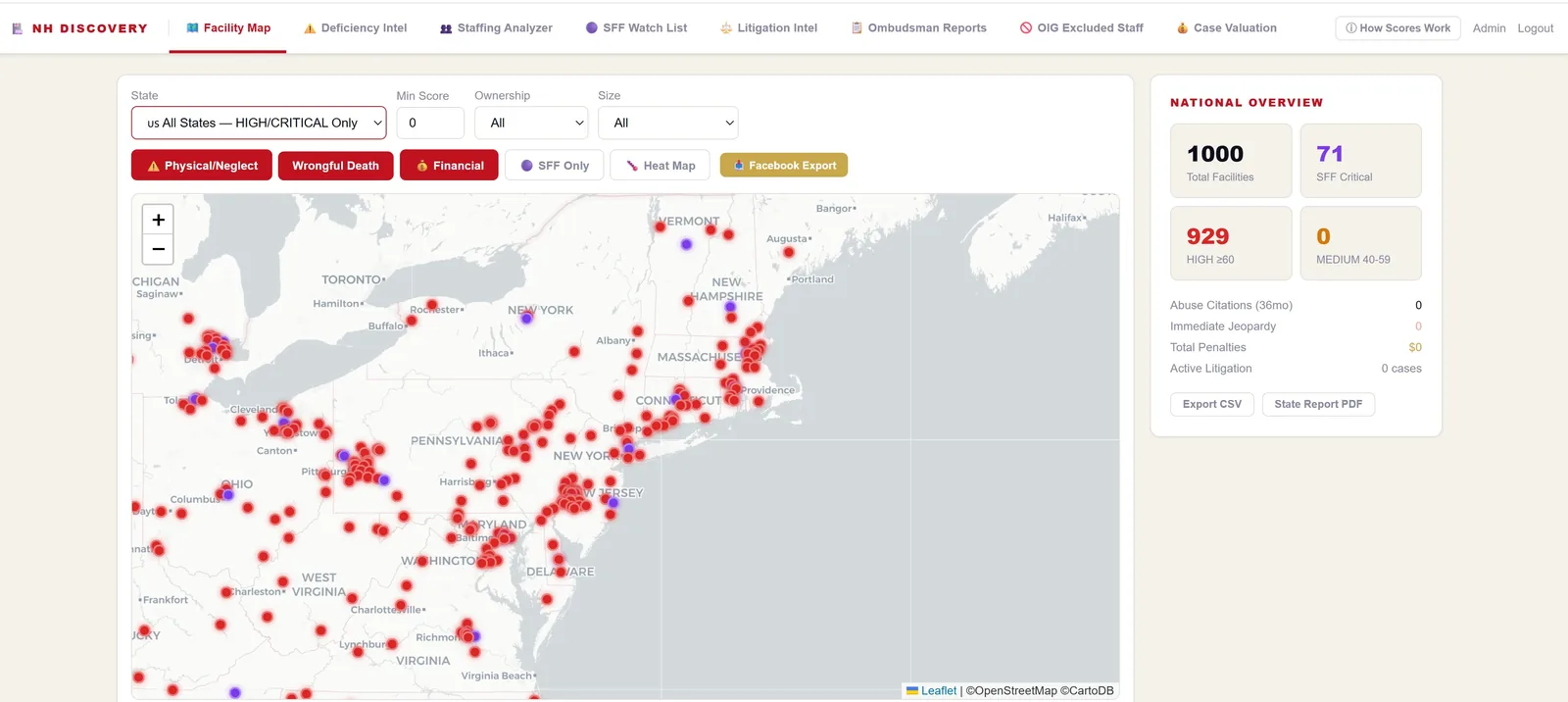
Task: Click the 'Abuse Citations (36mo)' label
Action: [x=1231, y=306]
